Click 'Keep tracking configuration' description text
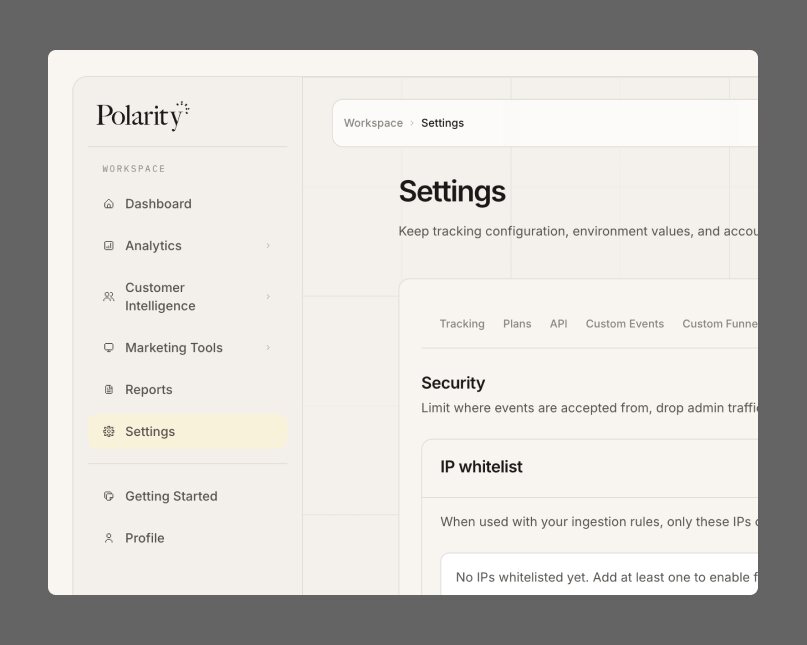The height and width of the screenshot is (645, 807). (577, 231)
